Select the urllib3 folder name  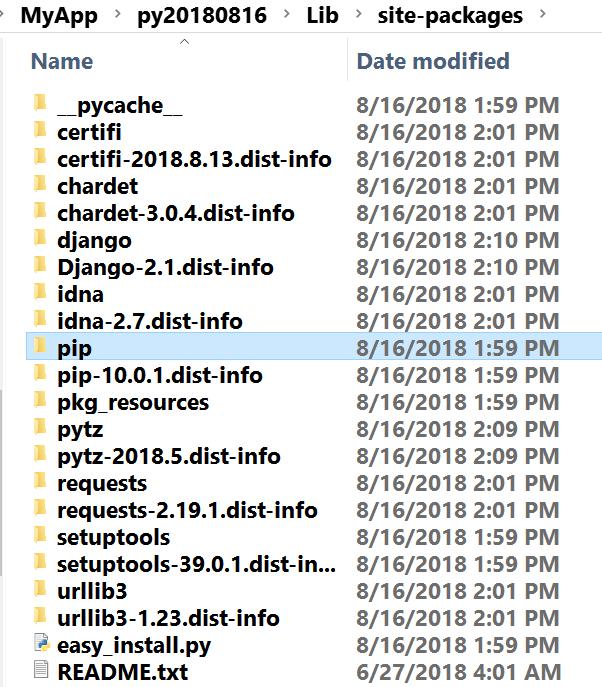tap(92, 592)
